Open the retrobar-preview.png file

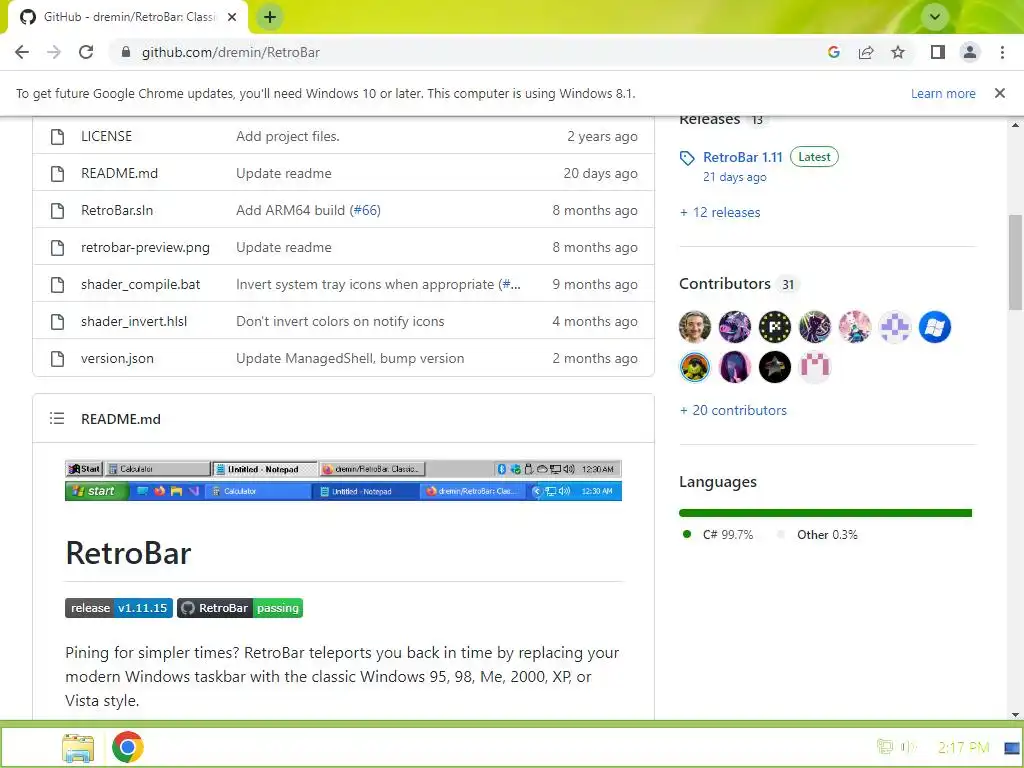coord(145,248)
